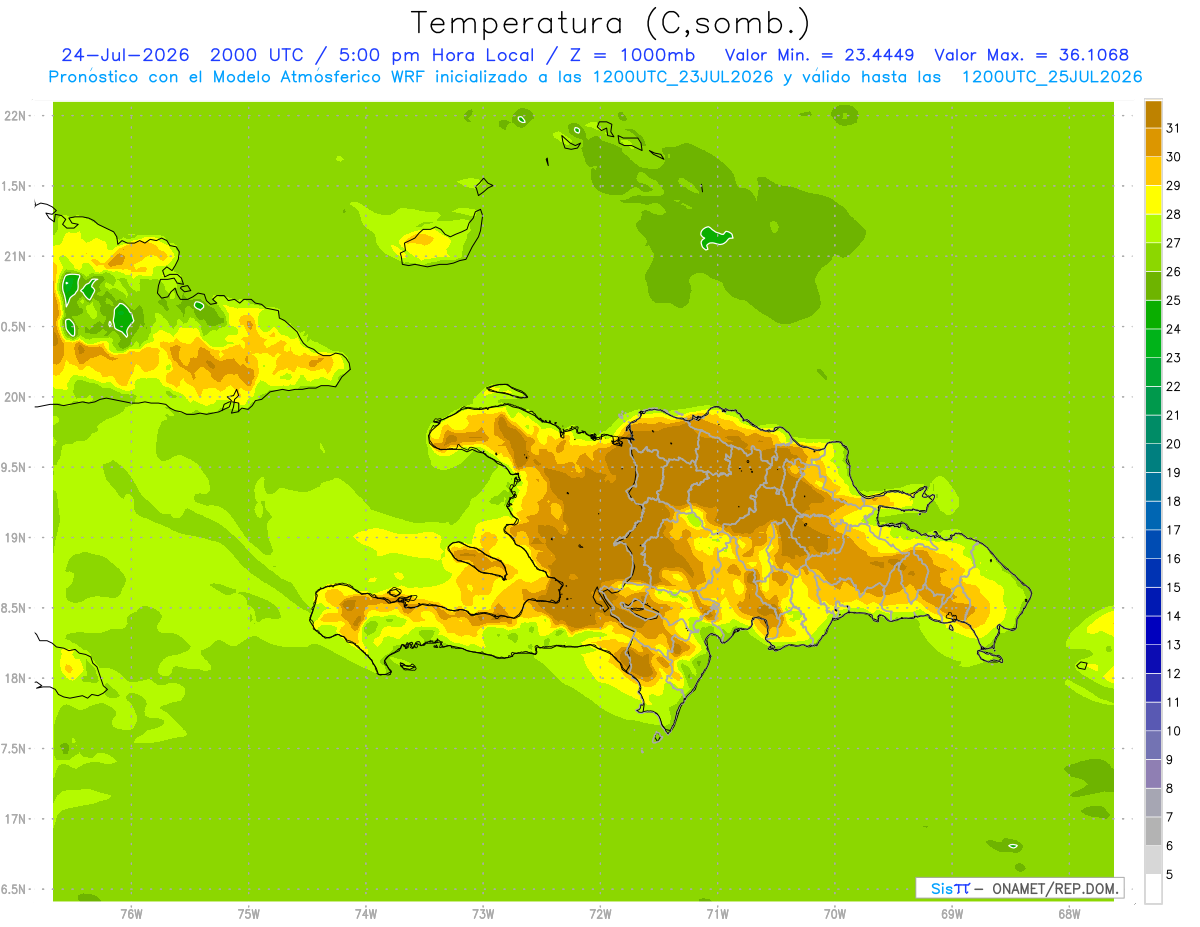Viewport: 1200px width, 927px height.
Task: Click the legend value label '15'
Action: [1173, 587]
